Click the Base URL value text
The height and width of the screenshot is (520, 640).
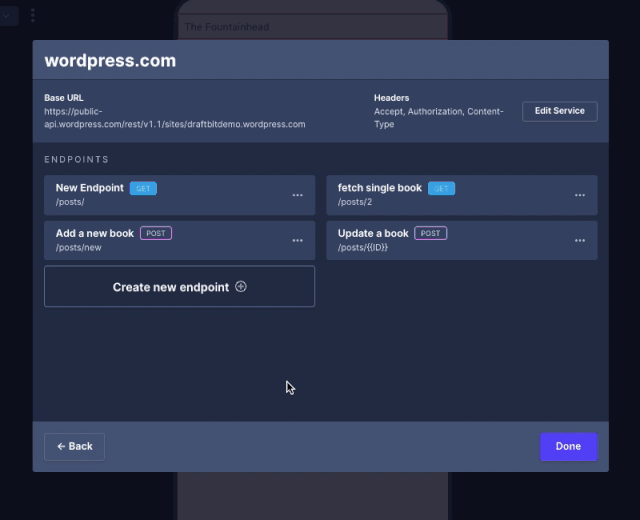175,118
